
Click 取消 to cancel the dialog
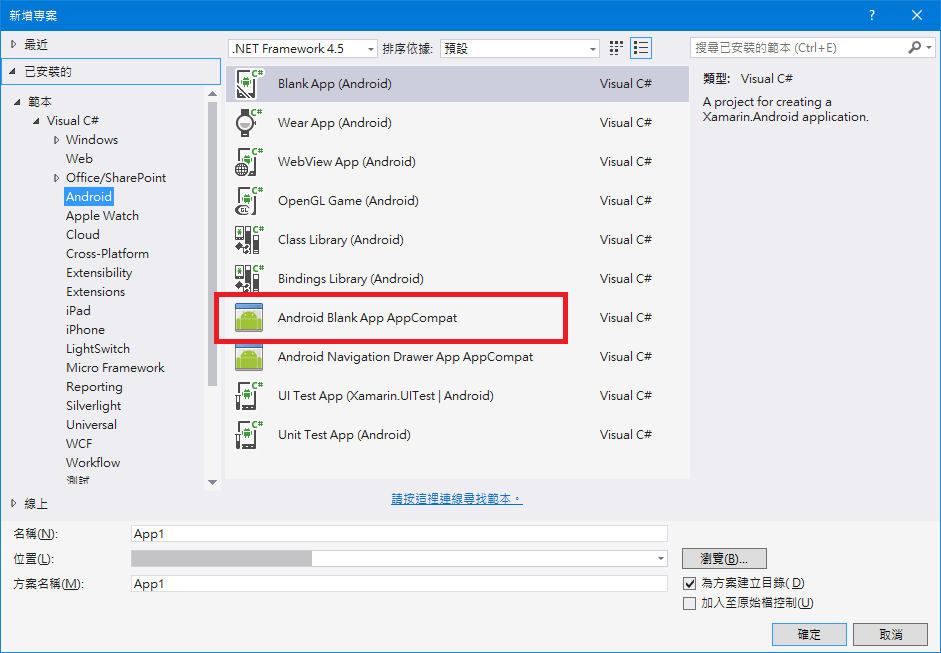click(x=891, y=634)
